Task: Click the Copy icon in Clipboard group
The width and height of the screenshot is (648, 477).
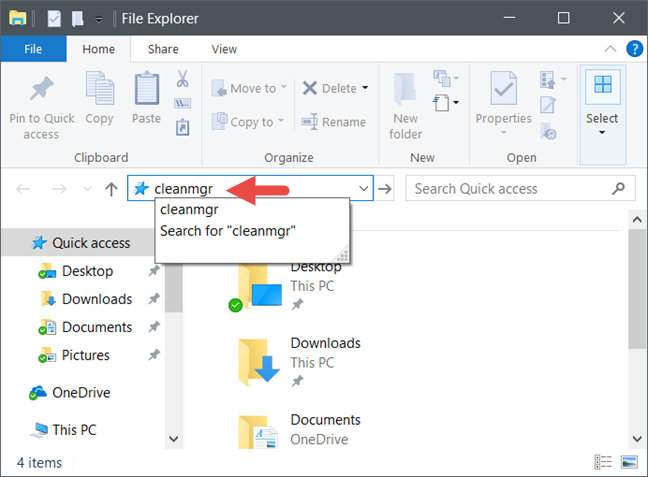Action: click(x=100, y=88)
